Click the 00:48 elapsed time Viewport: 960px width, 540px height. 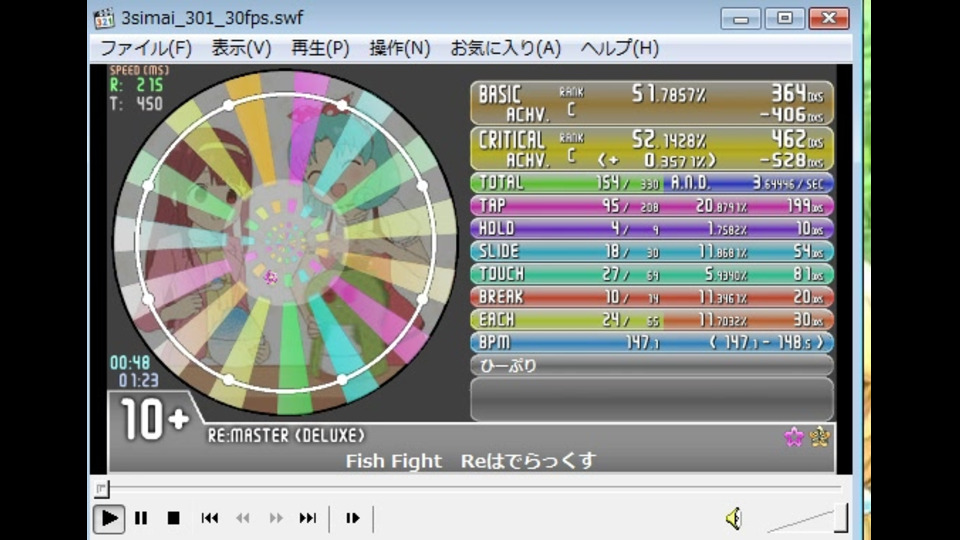(x=130, y=362)
